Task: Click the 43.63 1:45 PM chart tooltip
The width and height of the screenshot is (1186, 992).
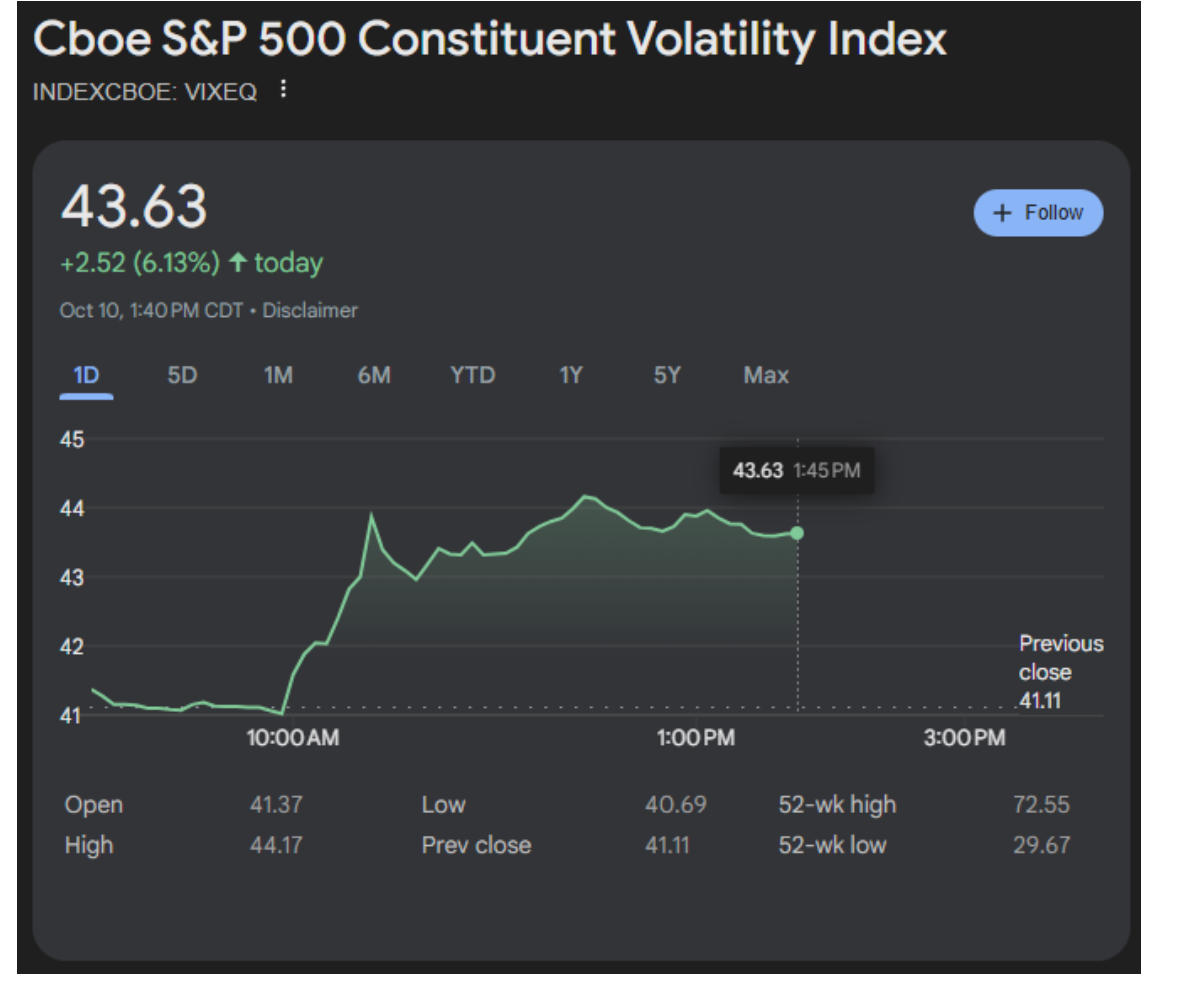Action: (796, 470)
